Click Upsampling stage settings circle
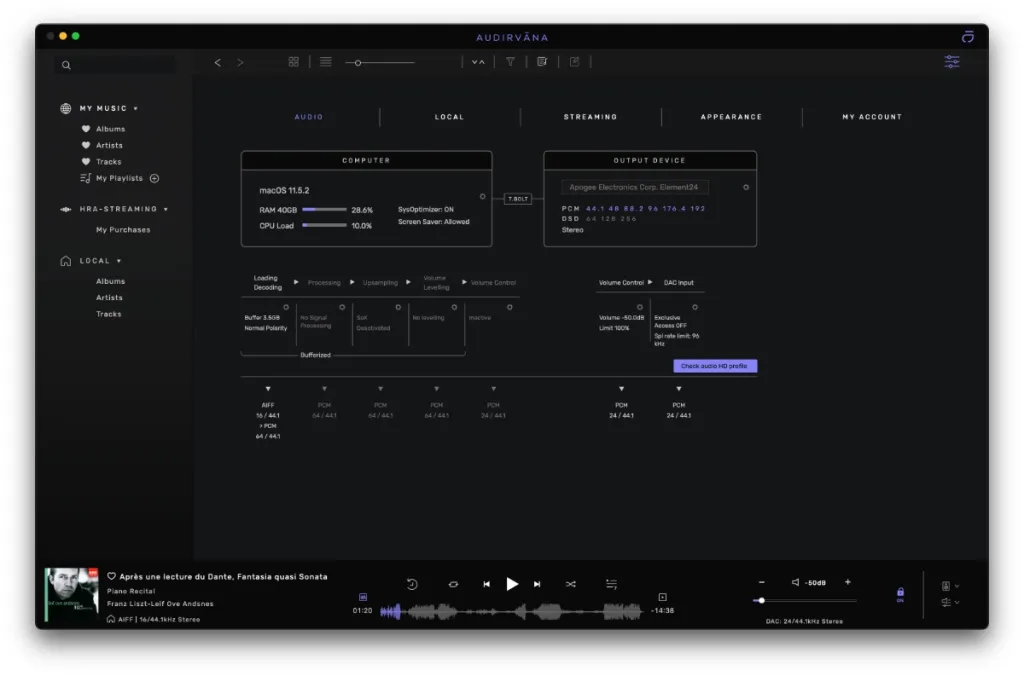 point(398,307)
